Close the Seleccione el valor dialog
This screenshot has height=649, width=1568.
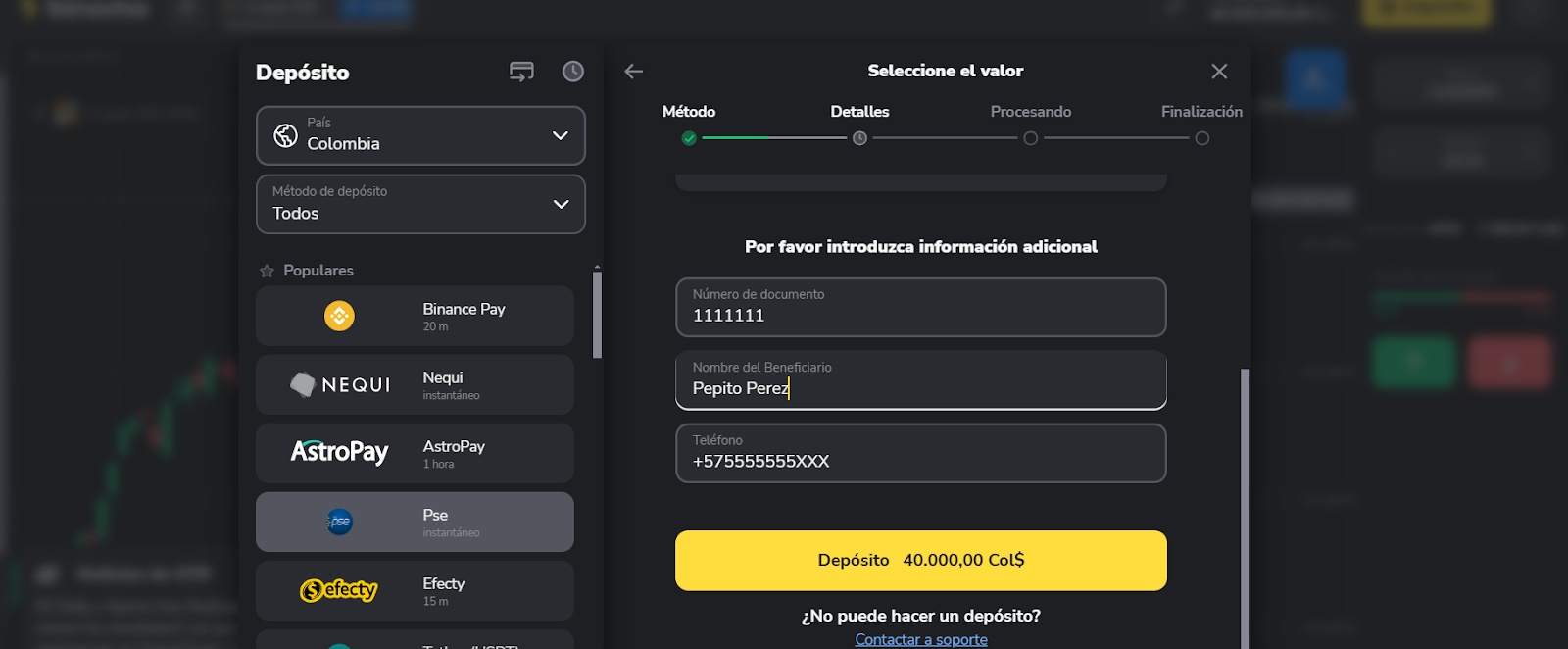1219,72
